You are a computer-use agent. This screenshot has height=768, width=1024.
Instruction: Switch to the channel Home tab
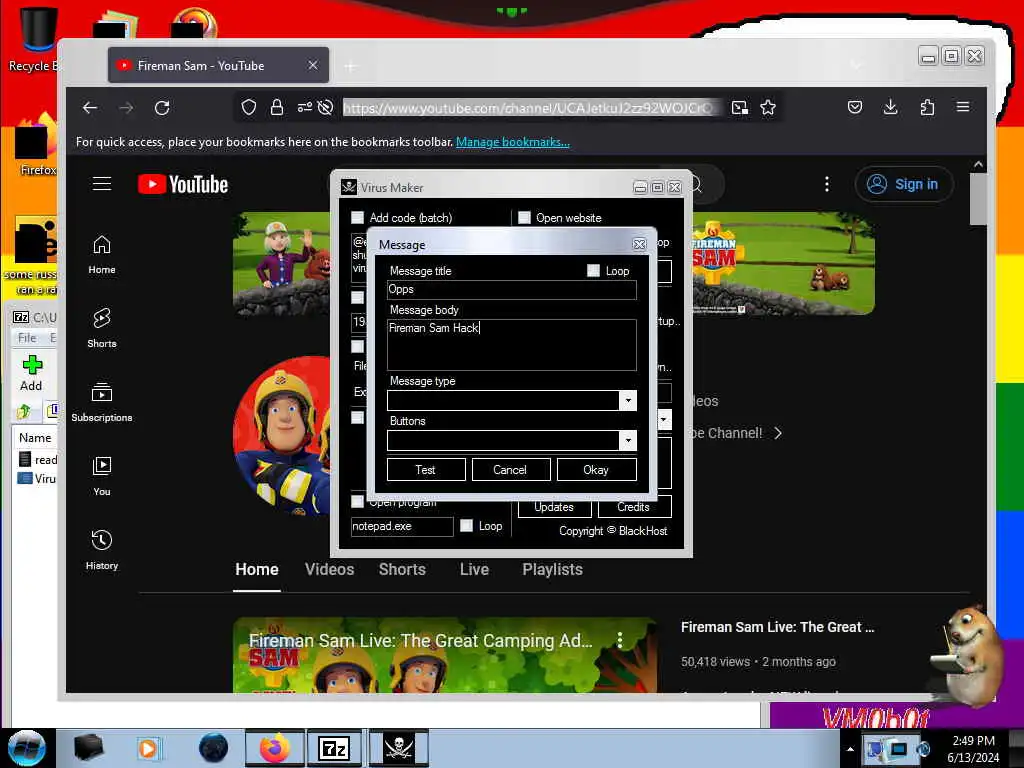257,569
